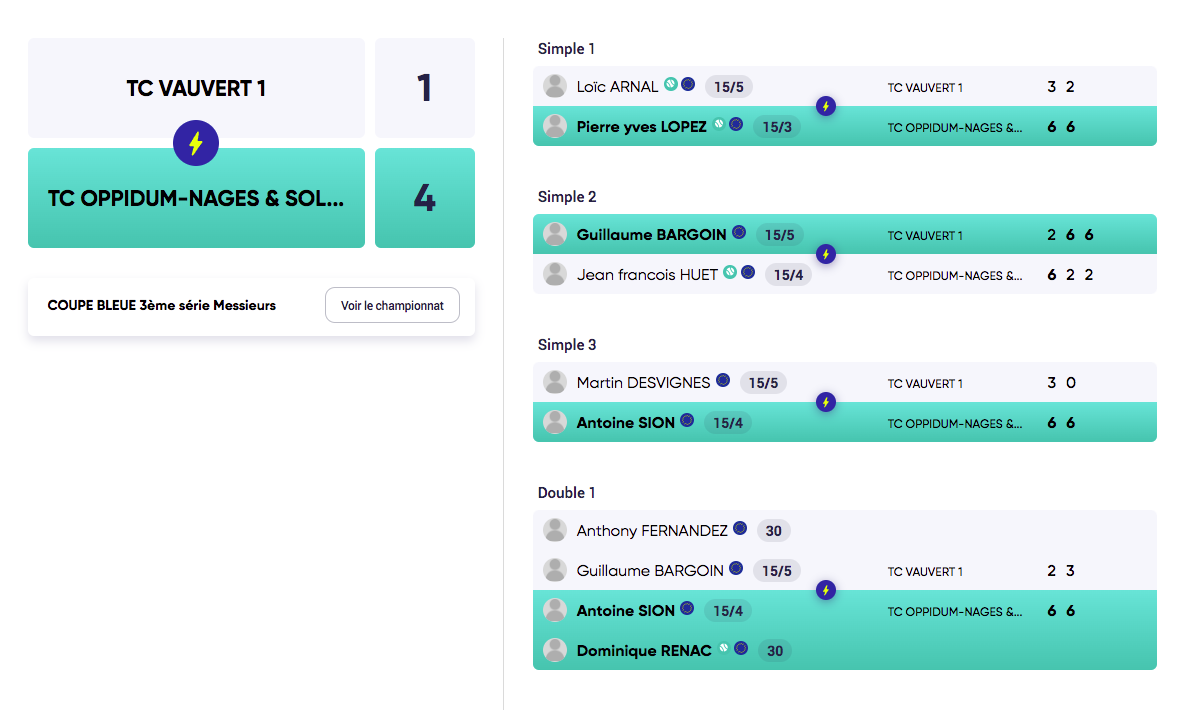
Task: Click the score 4 tile for TC OPPIDUM-NAGES
Action: [425, 198]
